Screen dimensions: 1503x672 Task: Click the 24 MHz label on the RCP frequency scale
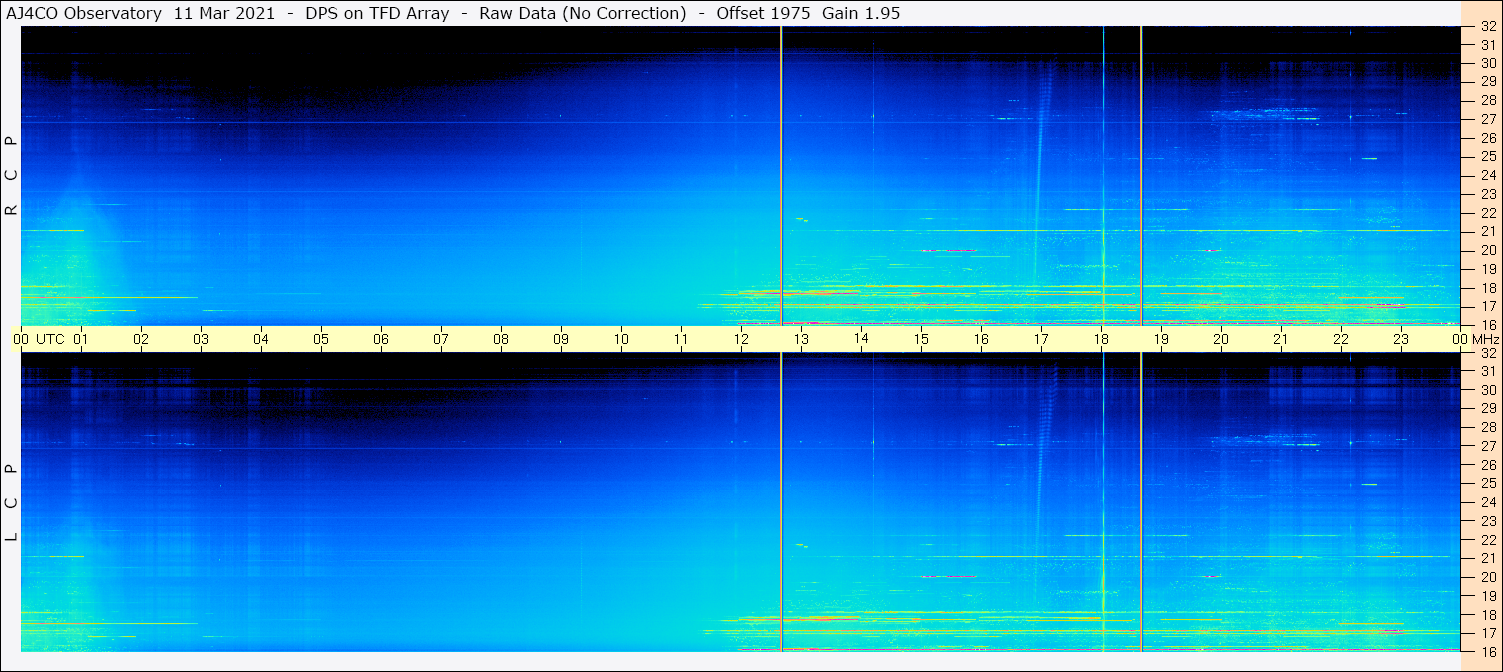coord(1487,175)
